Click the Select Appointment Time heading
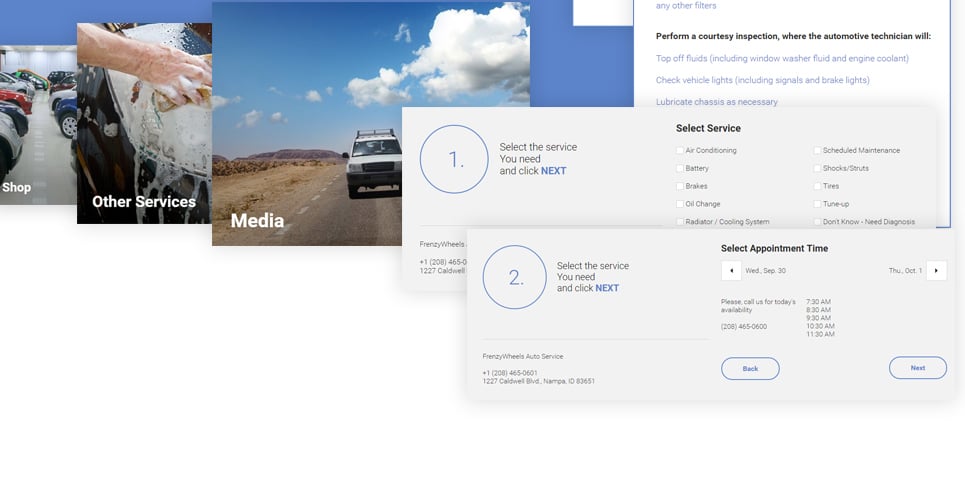965x500 pixels. [x=774, y=248]
